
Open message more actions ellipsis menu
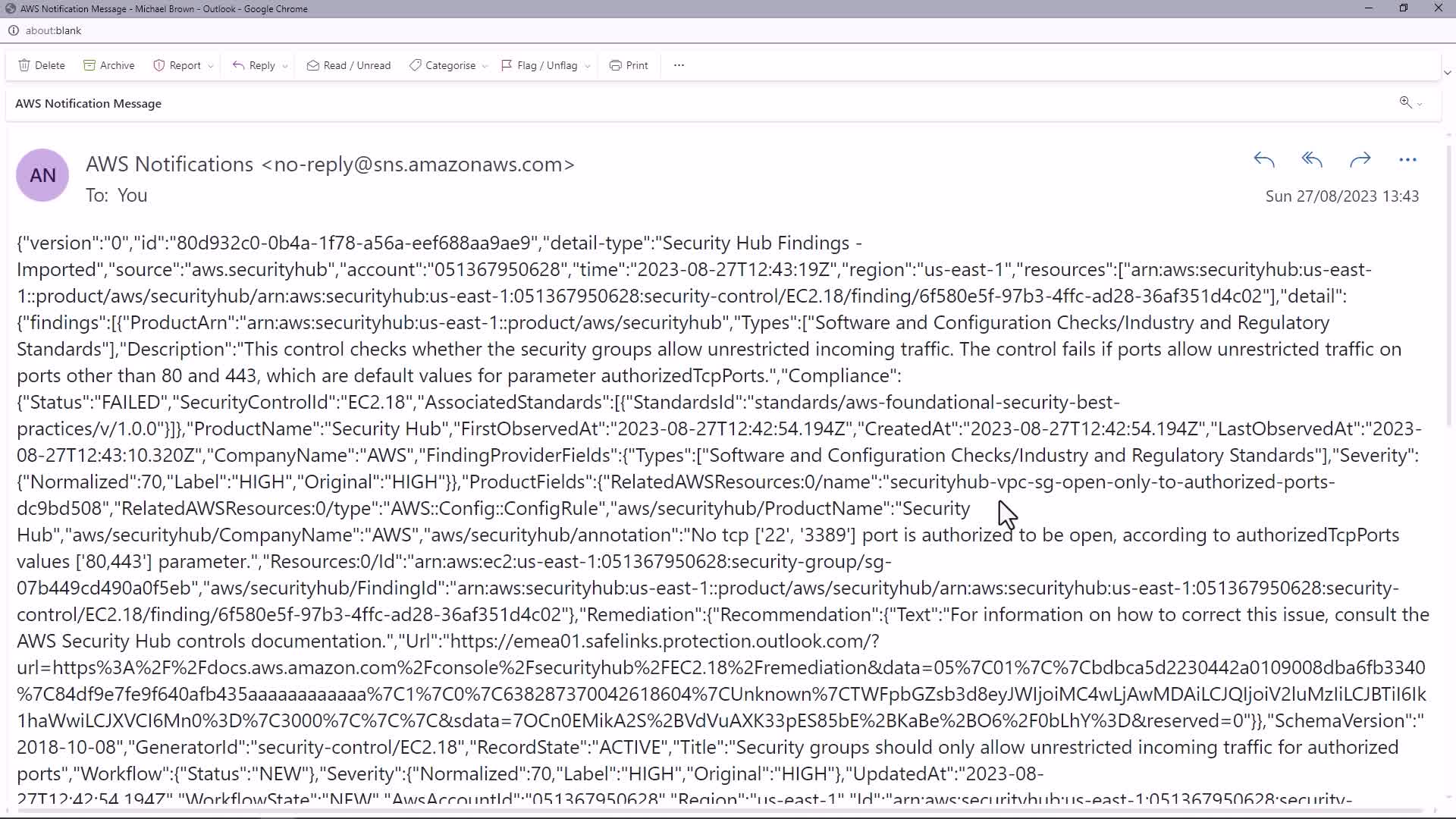[x=1407, y=160]
